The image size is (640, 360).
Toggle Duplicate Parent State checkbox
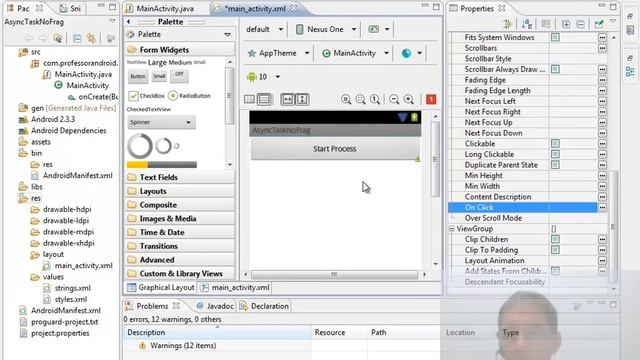555,165
